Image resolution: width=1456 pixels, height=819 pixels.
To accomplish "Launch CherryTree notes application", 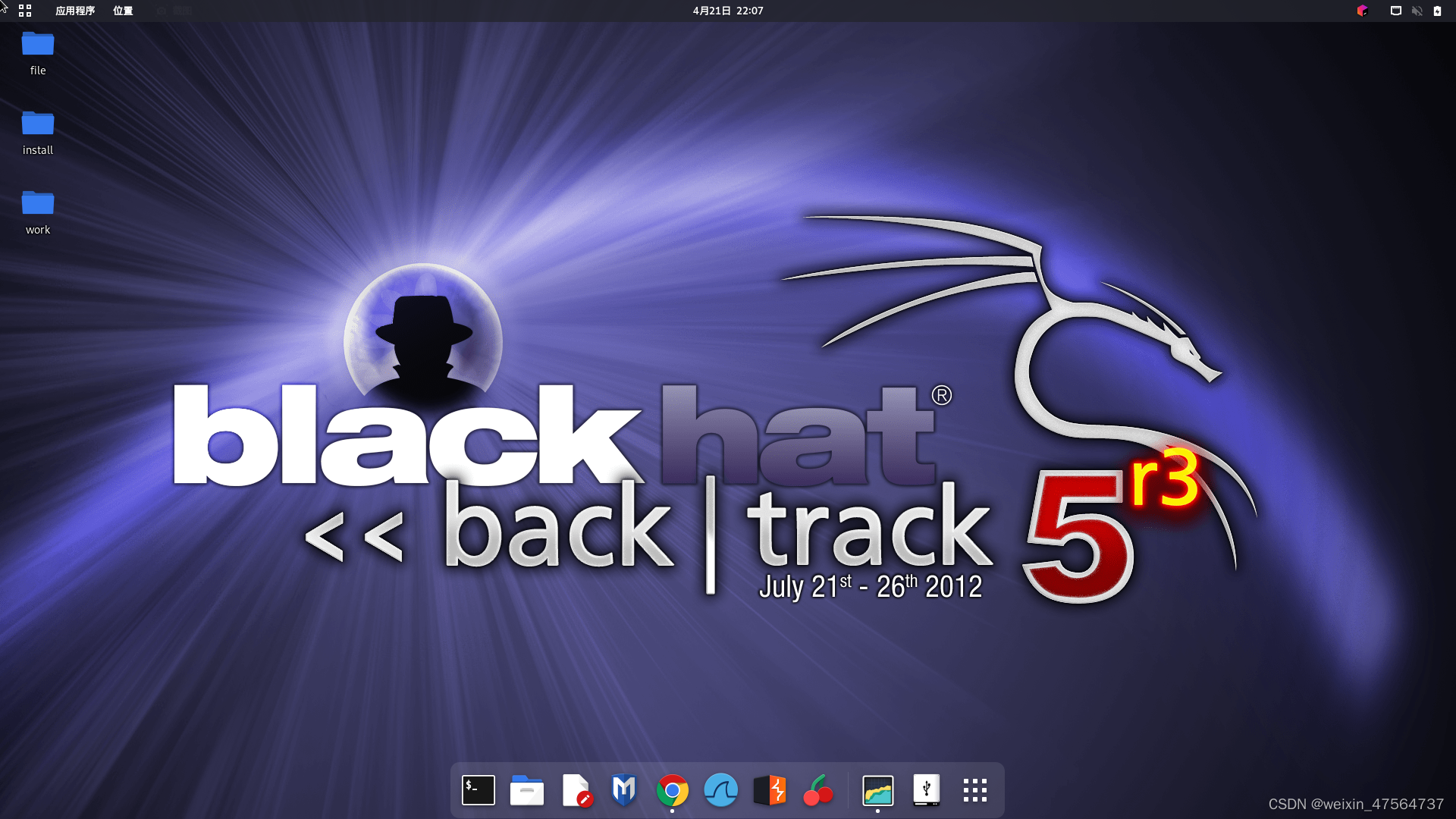I will (x=818, y=790).
